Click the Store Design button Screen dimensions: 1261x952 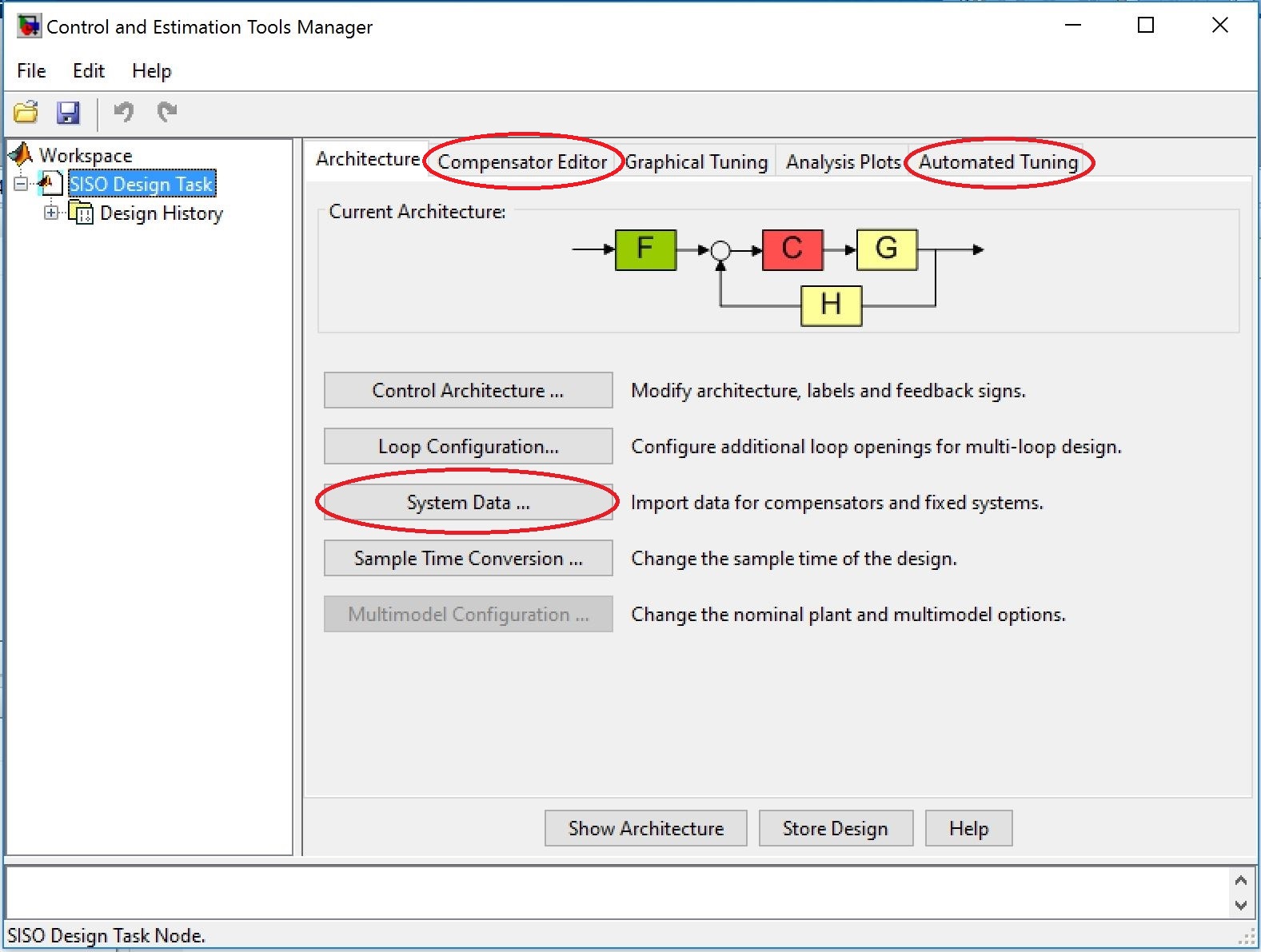pos(836,828)
